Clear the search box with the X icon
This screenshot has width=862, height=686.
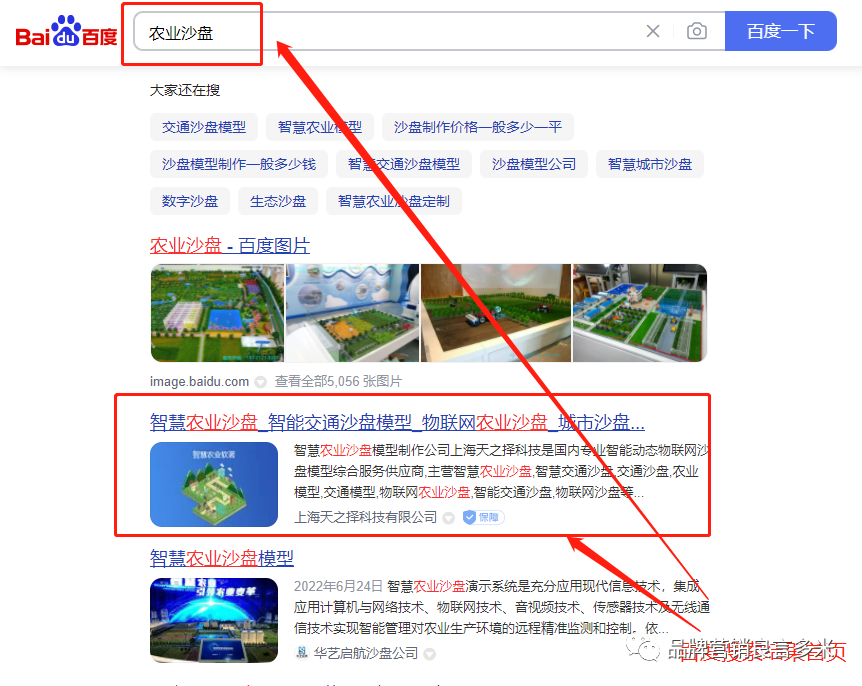(653, 31)
